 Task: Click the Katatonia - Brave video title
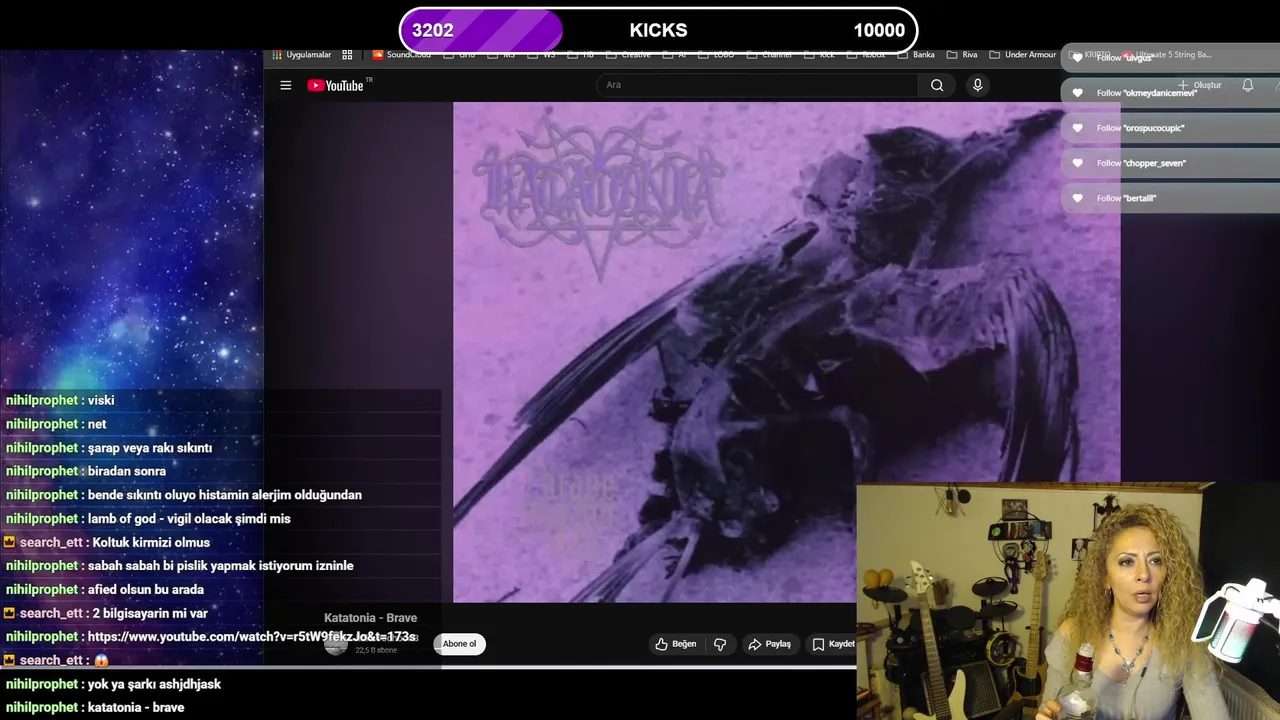(x=370, y=618)
